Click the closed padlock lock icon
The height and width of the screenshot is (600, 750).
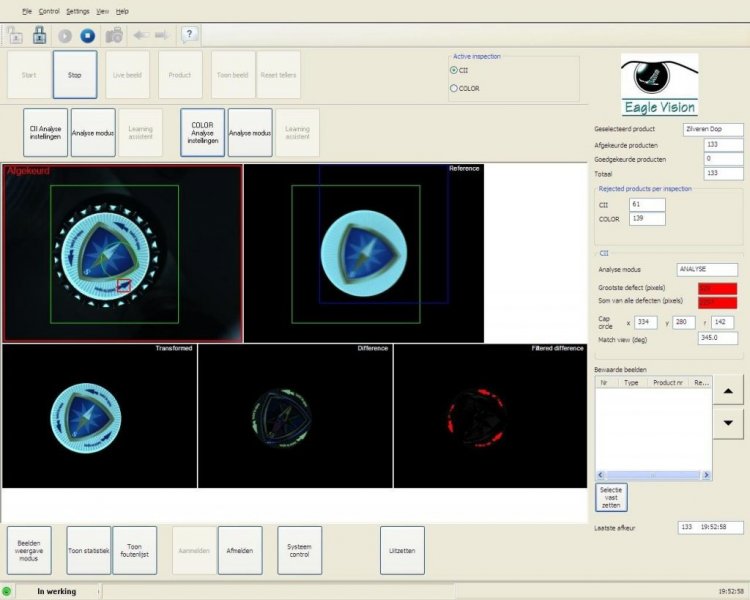pyautogui.click(x=39, y=35)
